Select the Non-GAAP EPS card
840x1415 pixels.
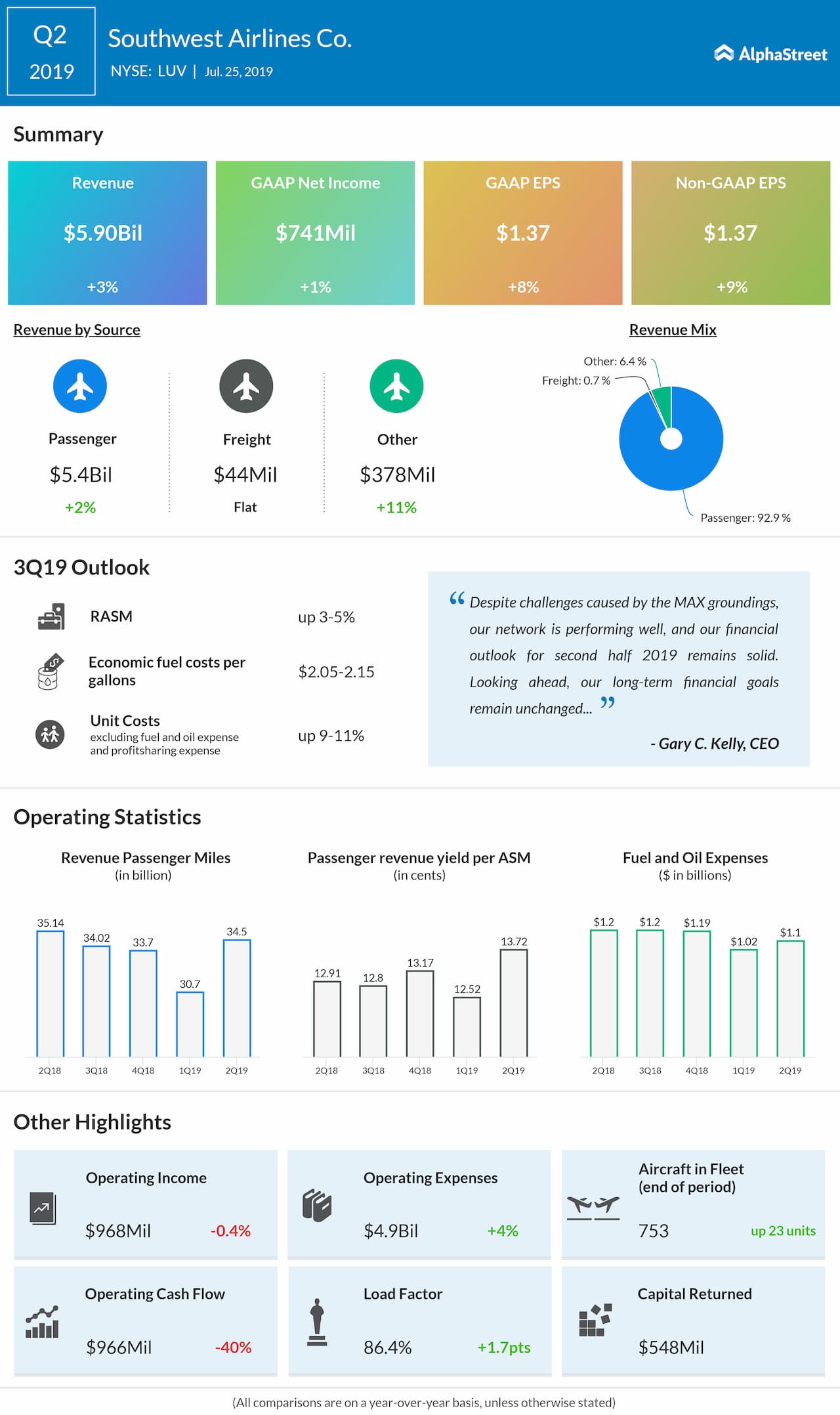click(x=731, y=233)
